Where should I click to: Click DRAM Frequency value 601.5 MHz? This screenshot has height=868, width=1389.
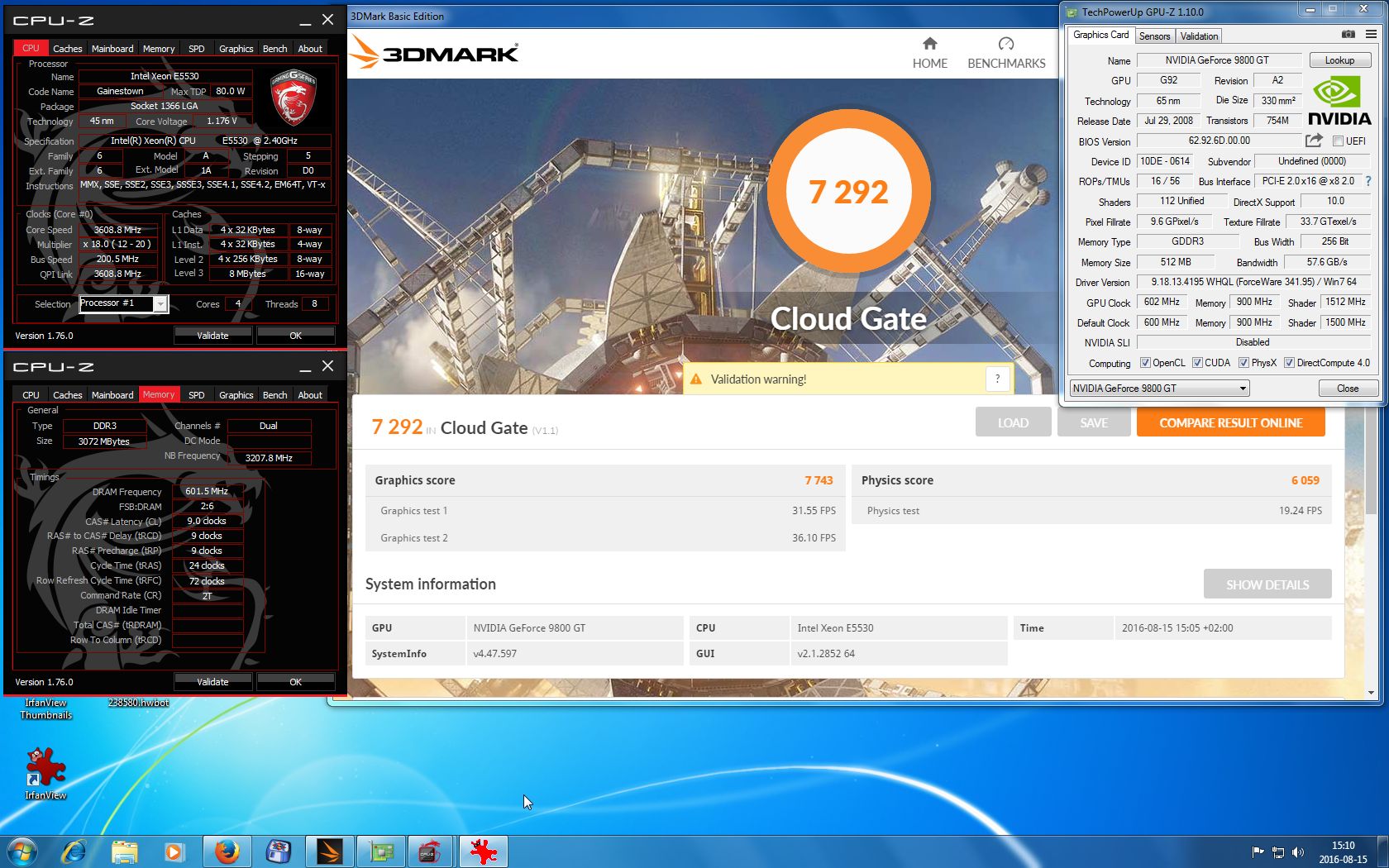click(207, 492)
